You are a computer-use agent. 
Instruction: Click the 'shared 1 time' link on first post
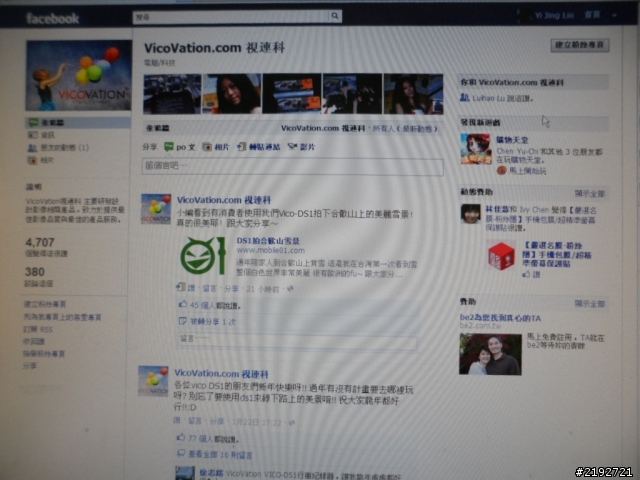(213, 322)
